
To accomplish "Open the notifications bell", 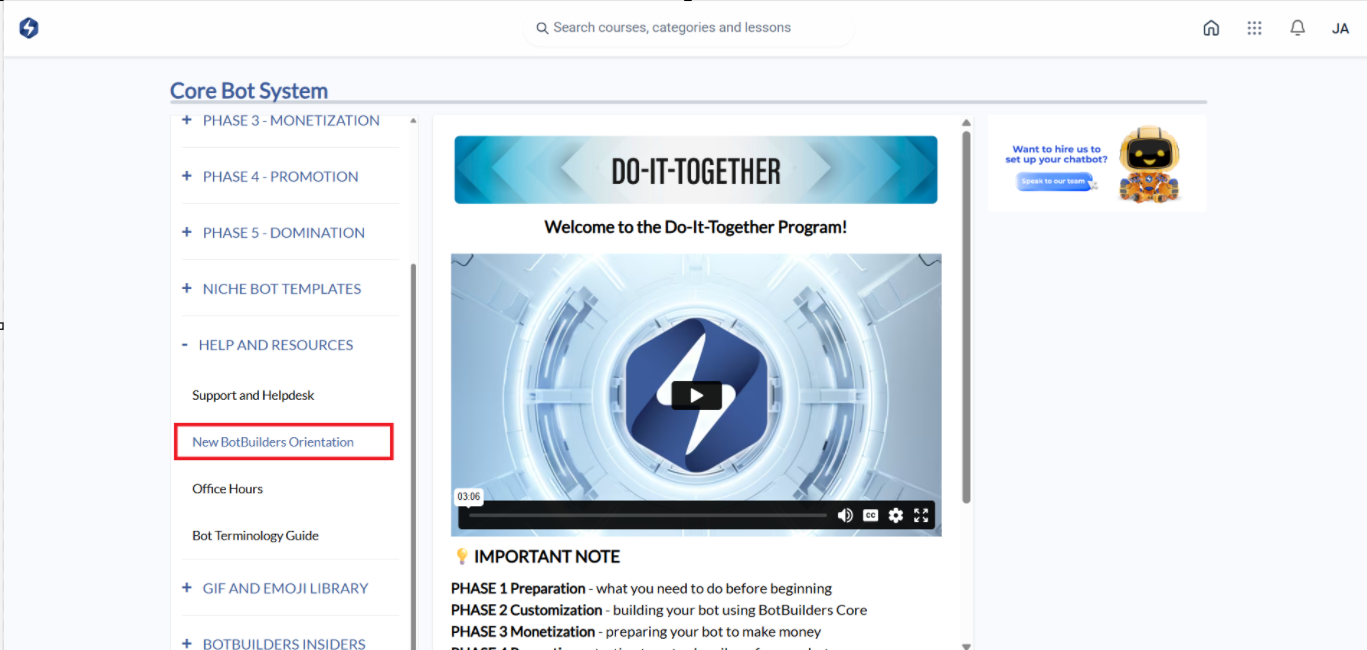I will [1297, 28].
